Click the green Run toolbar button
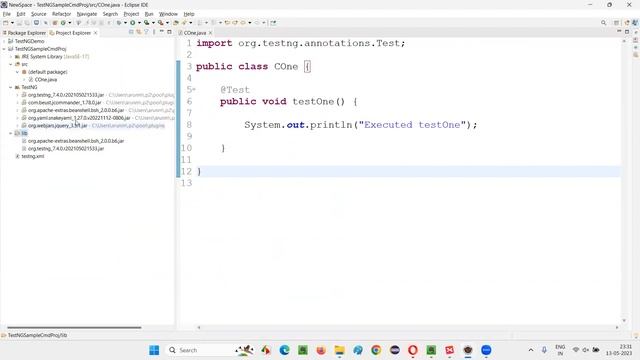Viewport: 640px width, 360px height. [x=133, y=23]
